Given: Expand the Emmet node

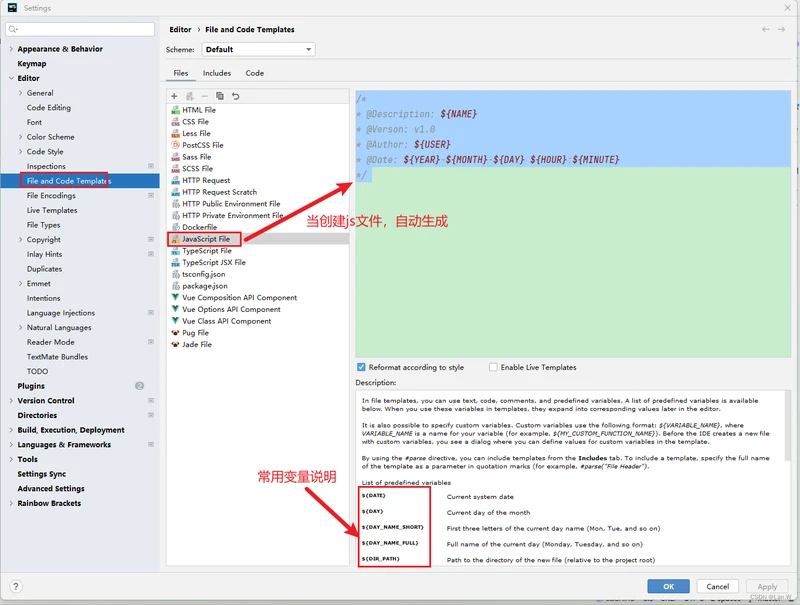Looking at the screenshot, I should point(20,283).
